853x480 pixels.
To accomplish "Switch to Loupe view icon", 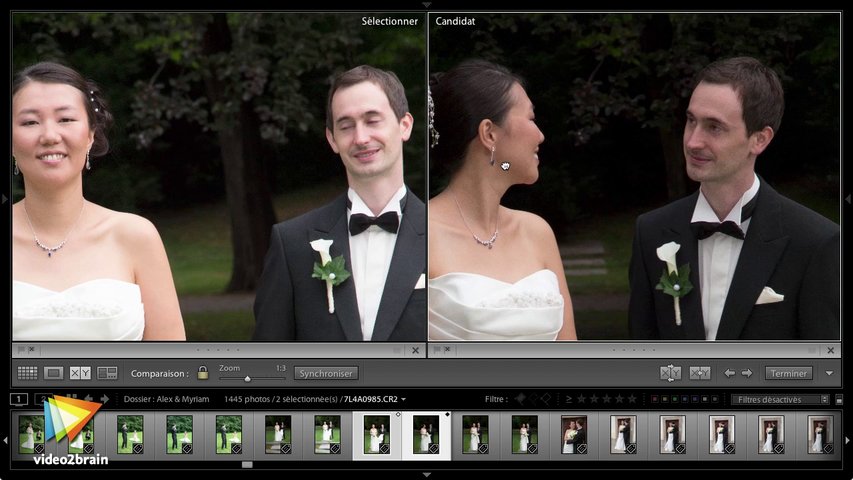I will coord(54,373).
